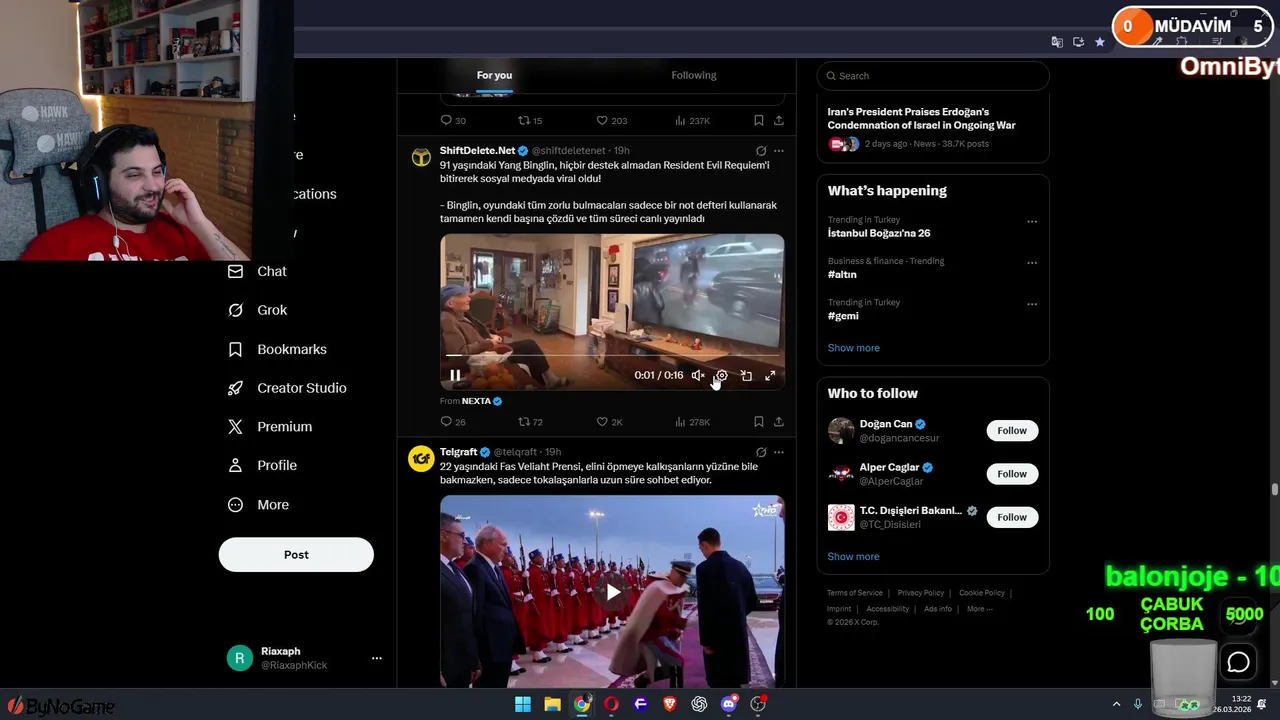This screenshot has width=1280, height=720.
Task: Follow T.C. Dışişleri Bakanlığı
Action: (x=1012, y=517)
